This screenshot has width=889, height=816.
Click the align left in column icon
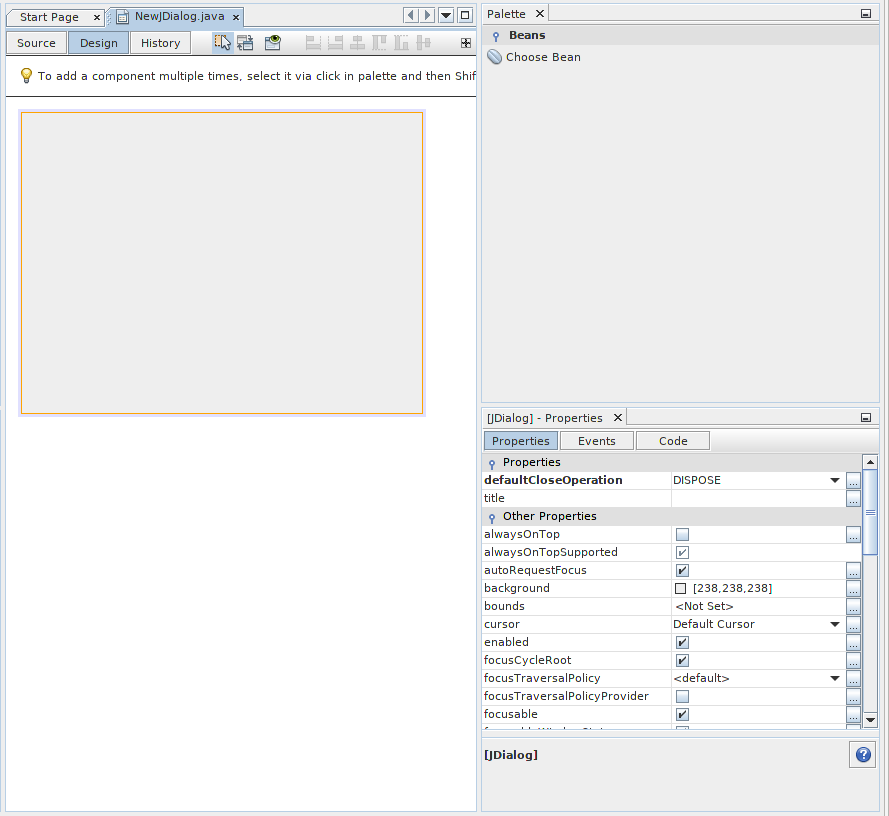coord(313,43)
